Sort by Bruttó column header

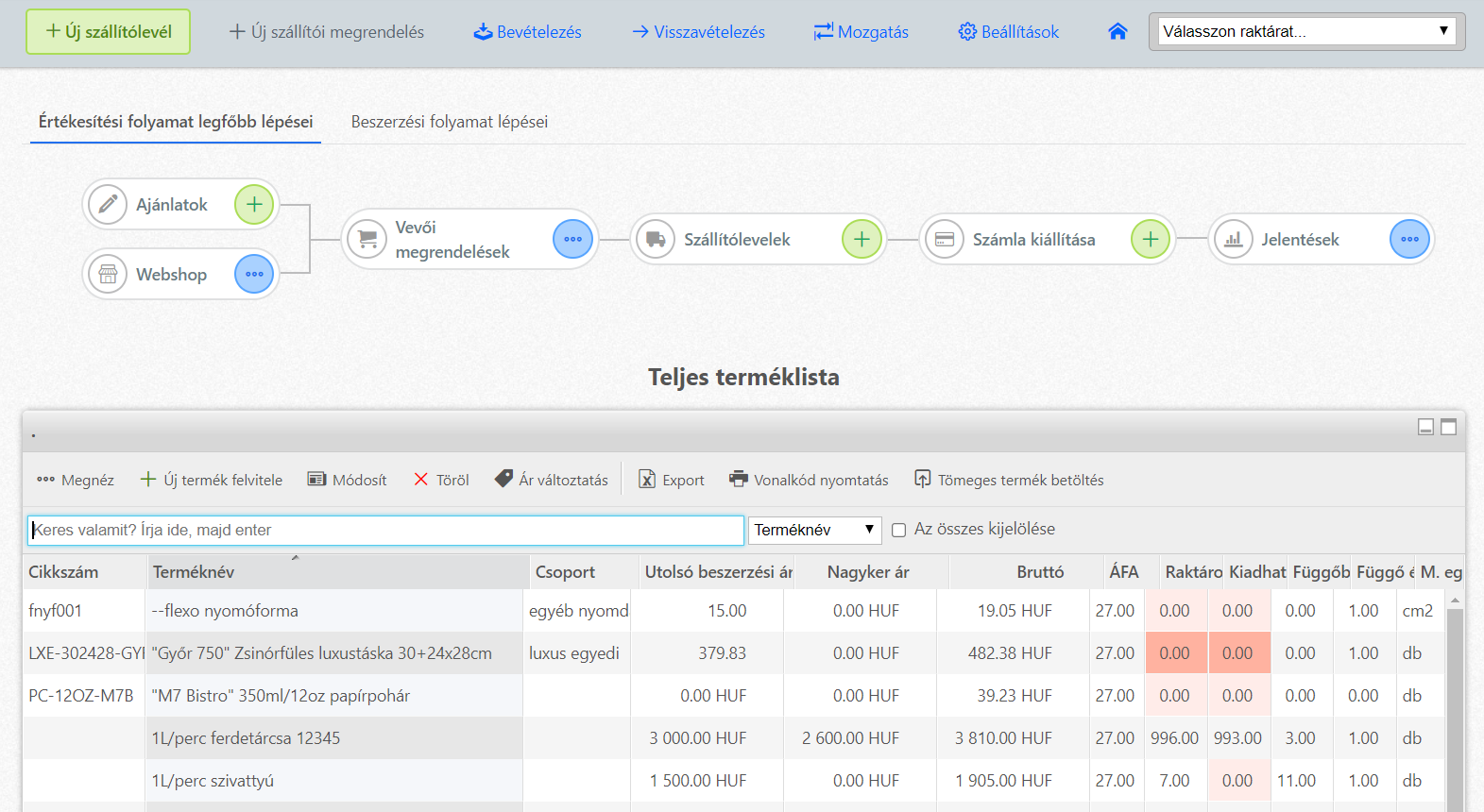point(1025,572)
